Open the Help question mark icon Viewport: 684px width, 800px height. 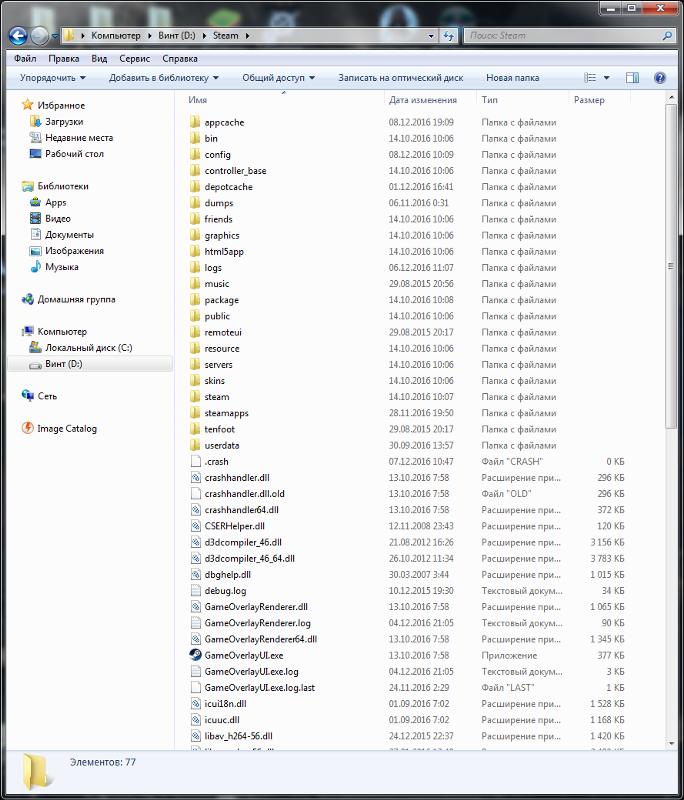[660, 78]
